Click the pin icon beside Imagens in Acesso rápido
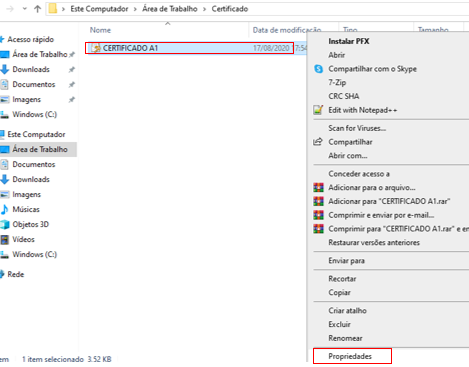Image resolution: width=469 pixels, height=367 pixels. coord(71,100)
